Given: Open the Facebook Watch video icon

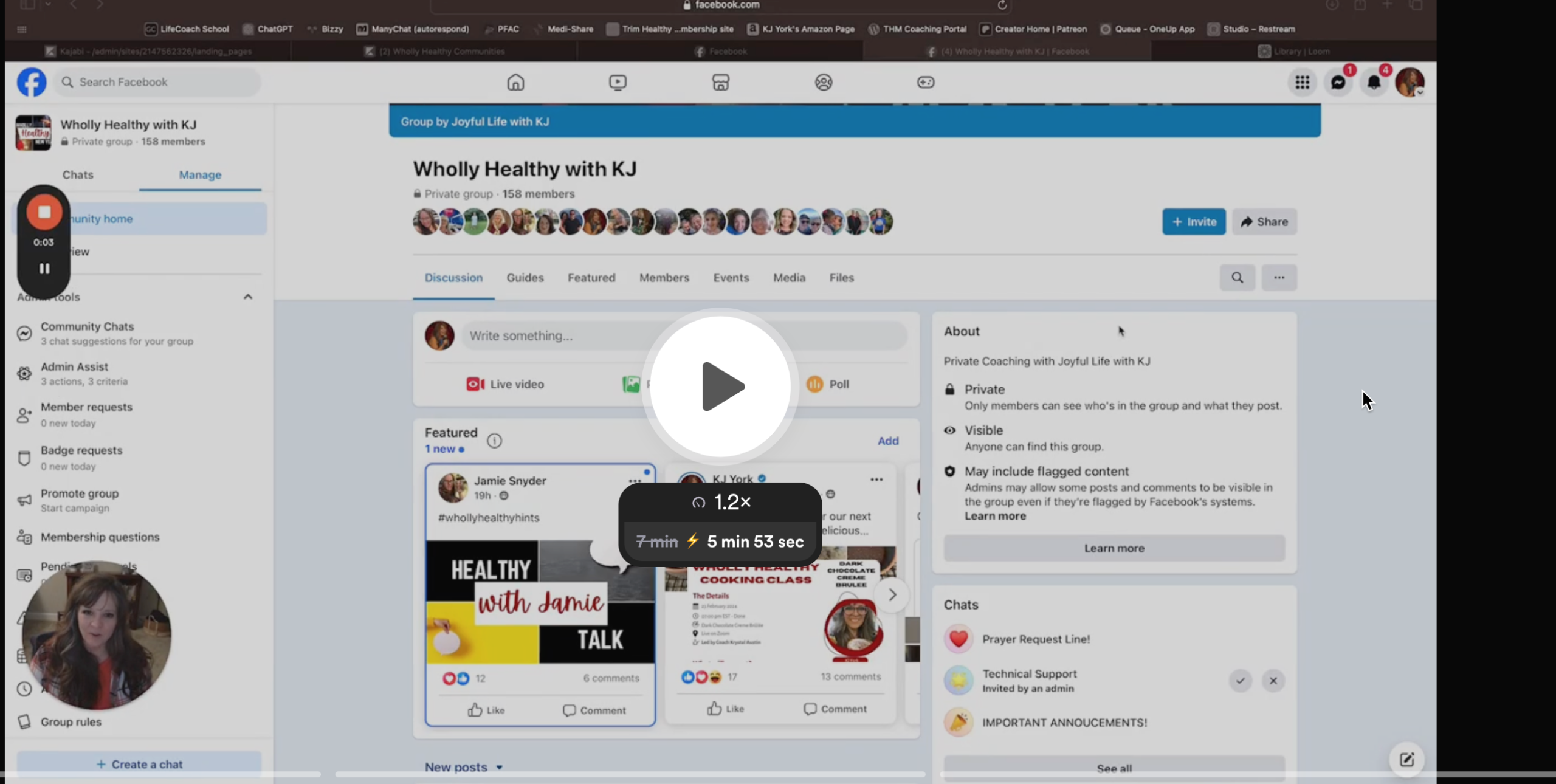Looking at the screenshot, I should [618, 82].
